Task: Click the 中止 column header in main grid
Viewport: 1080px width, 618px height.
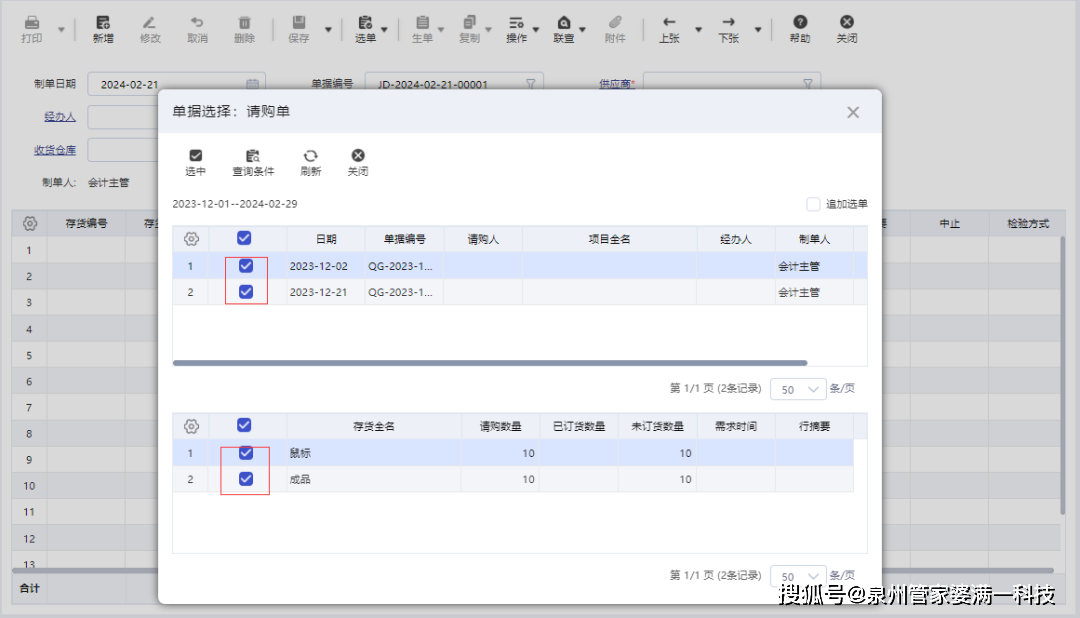Action: click(949, 223)
